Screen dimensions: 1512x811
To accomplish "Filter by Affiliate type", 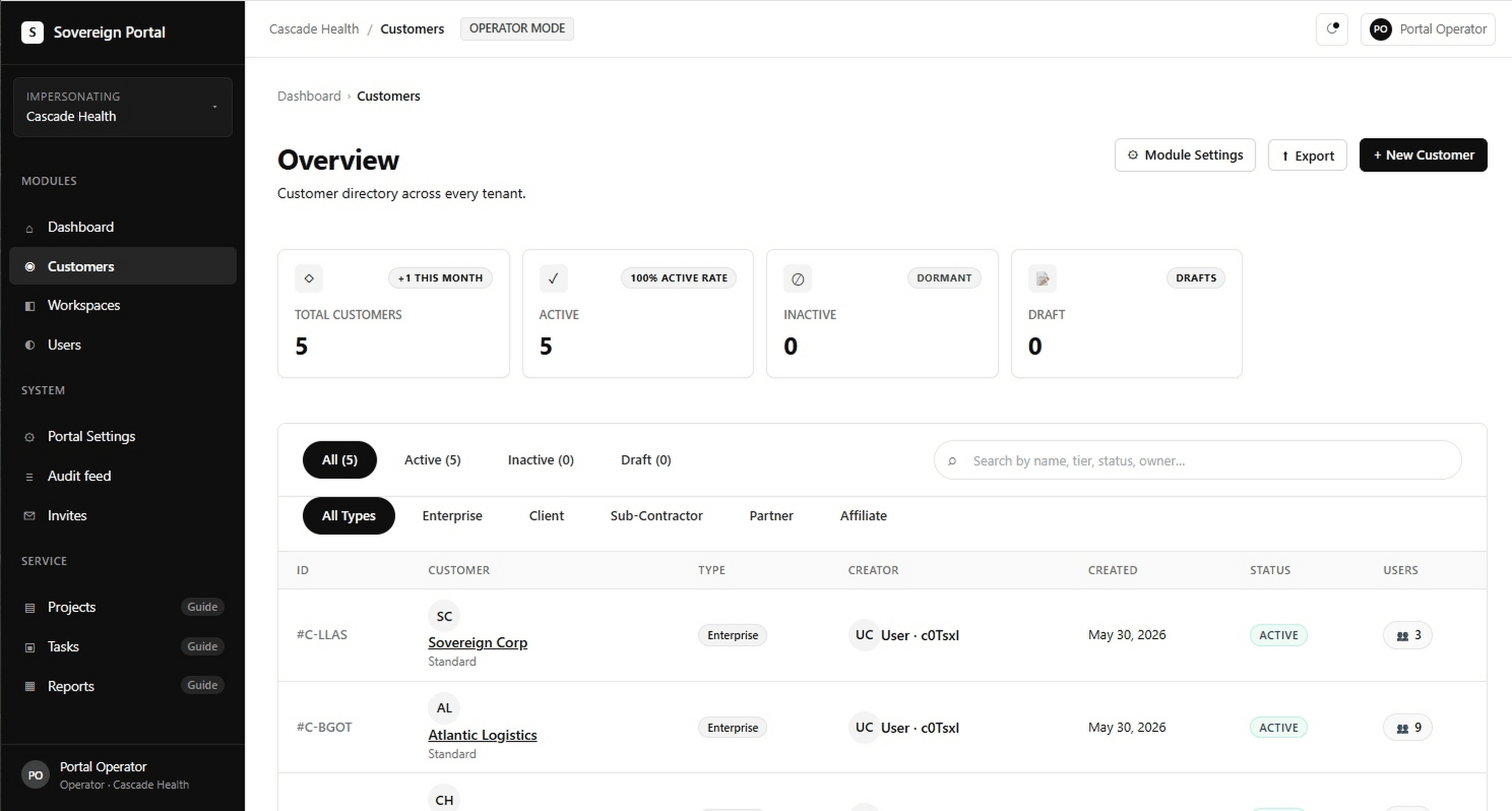I will click(x=863, y=516).
